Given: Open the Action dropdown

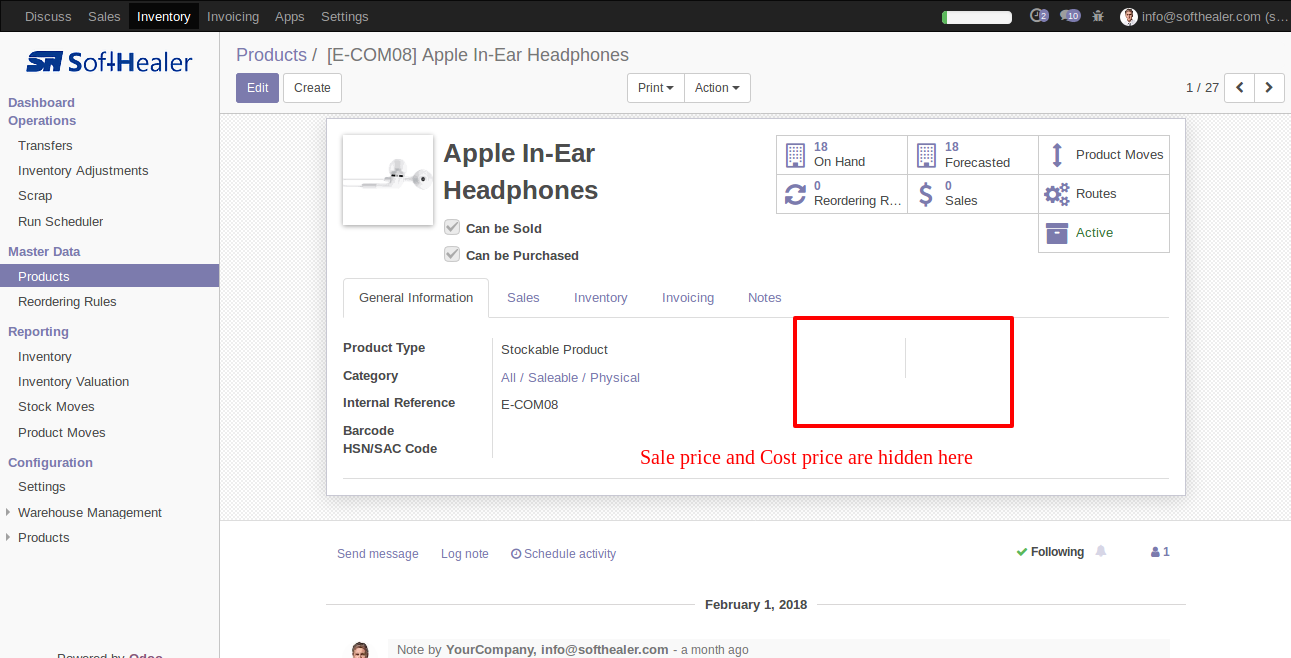Looking at the screenshot, I should 717,88.
